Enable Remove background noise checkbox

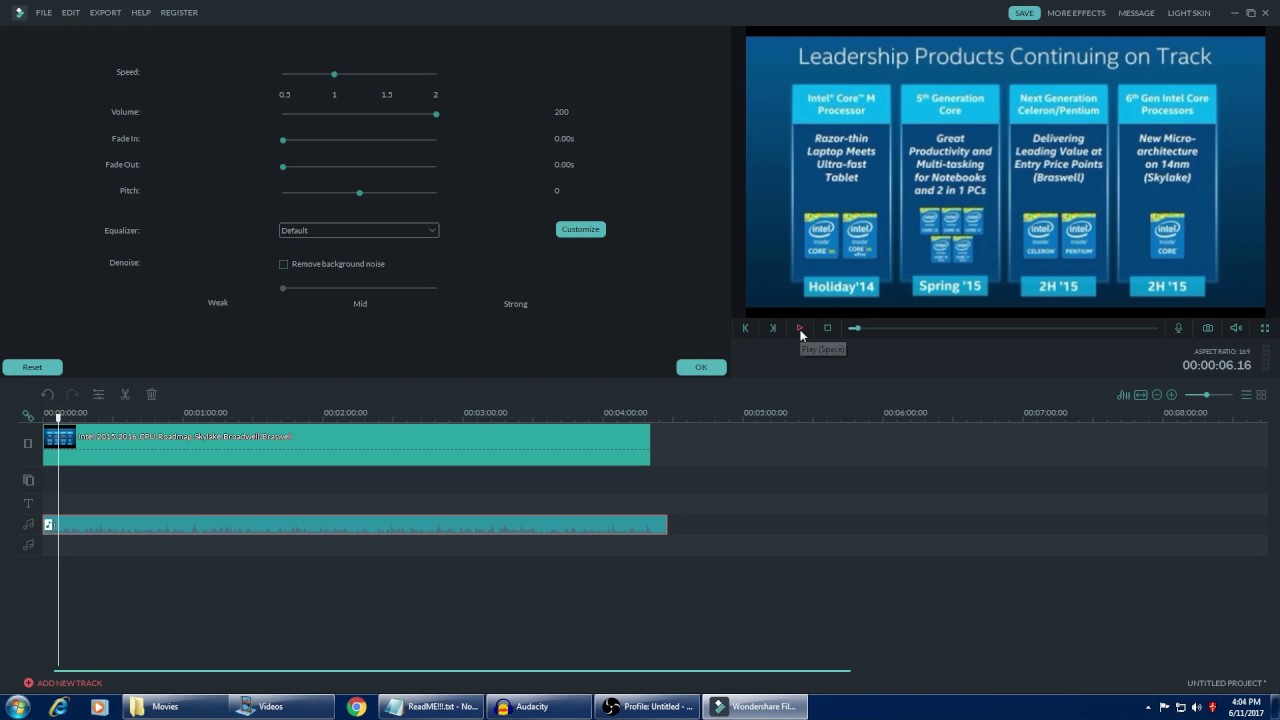coord(284,264)
